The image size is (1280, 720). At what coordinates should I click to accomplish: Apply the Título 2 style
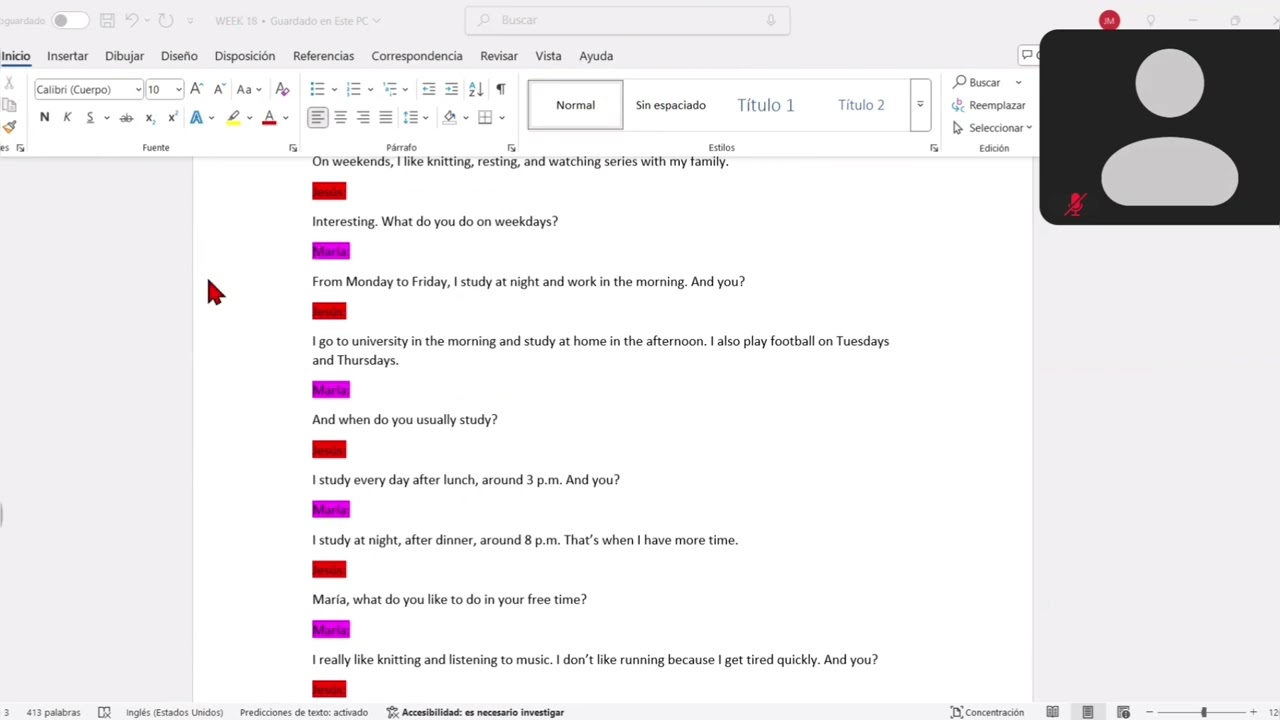[861, 105]
